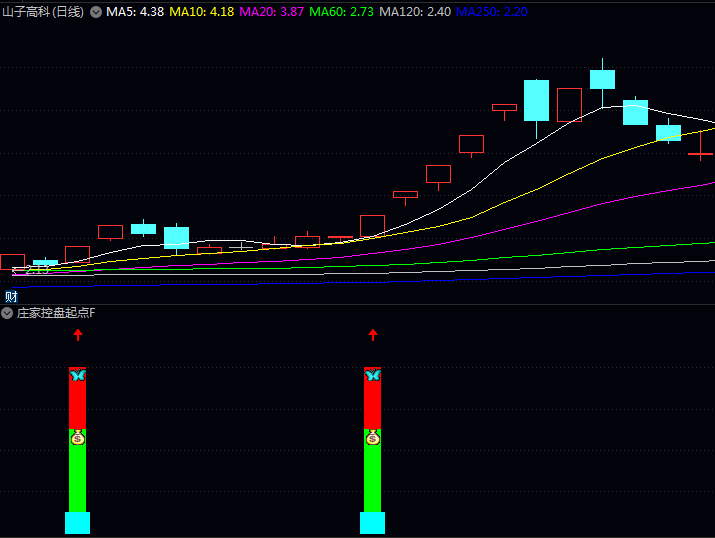Click money bag icon on first signal bar
The width and height of the screenshot is (715, 538).
pyautogui.click(x=78, y=437)
